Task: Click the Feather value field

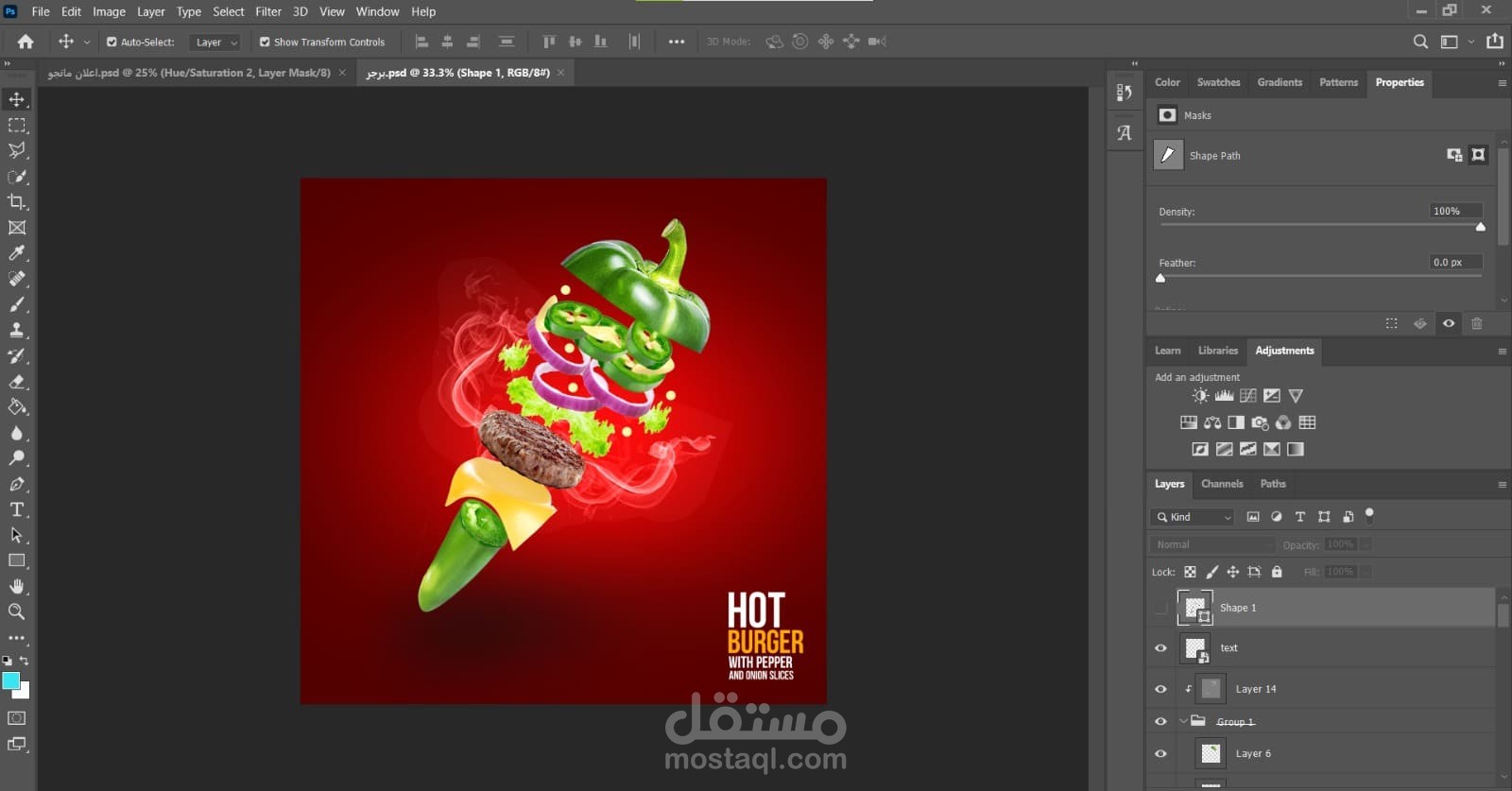Action: coord(1455,262)
